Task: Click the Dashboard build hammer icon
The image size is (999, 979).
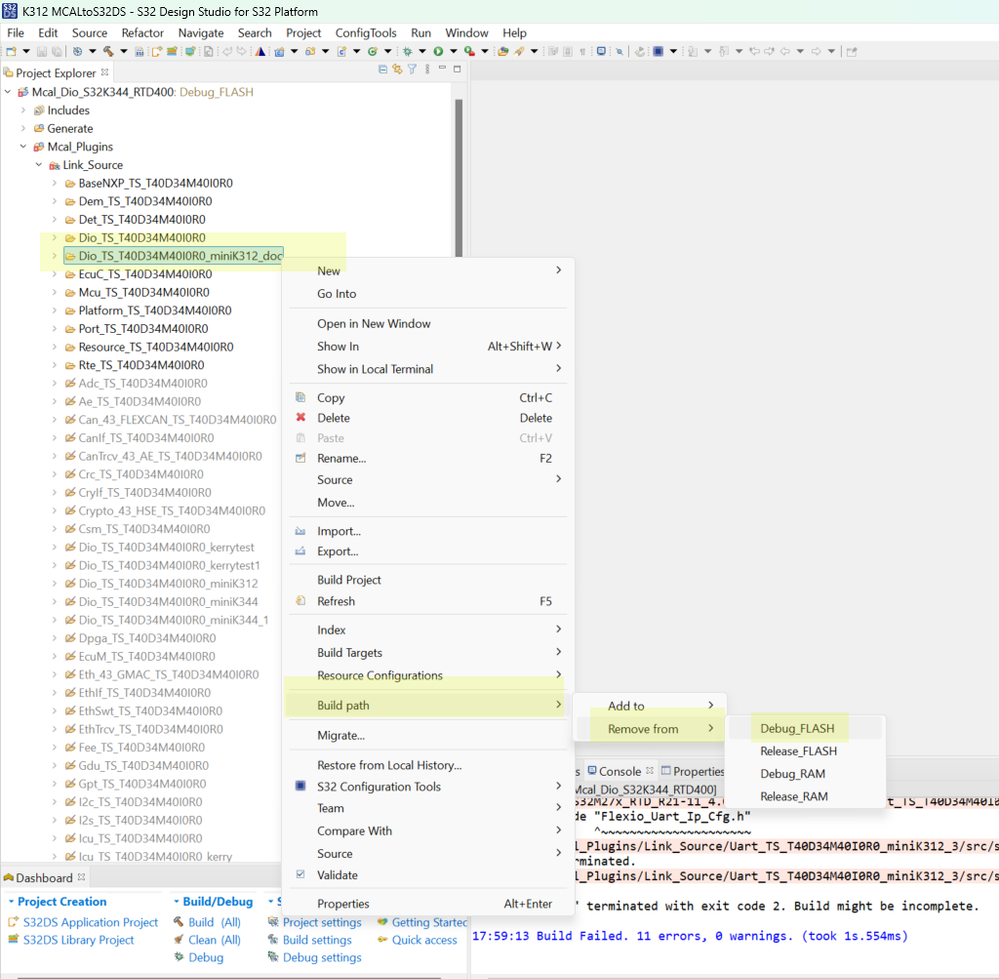Action: point(178,922)
